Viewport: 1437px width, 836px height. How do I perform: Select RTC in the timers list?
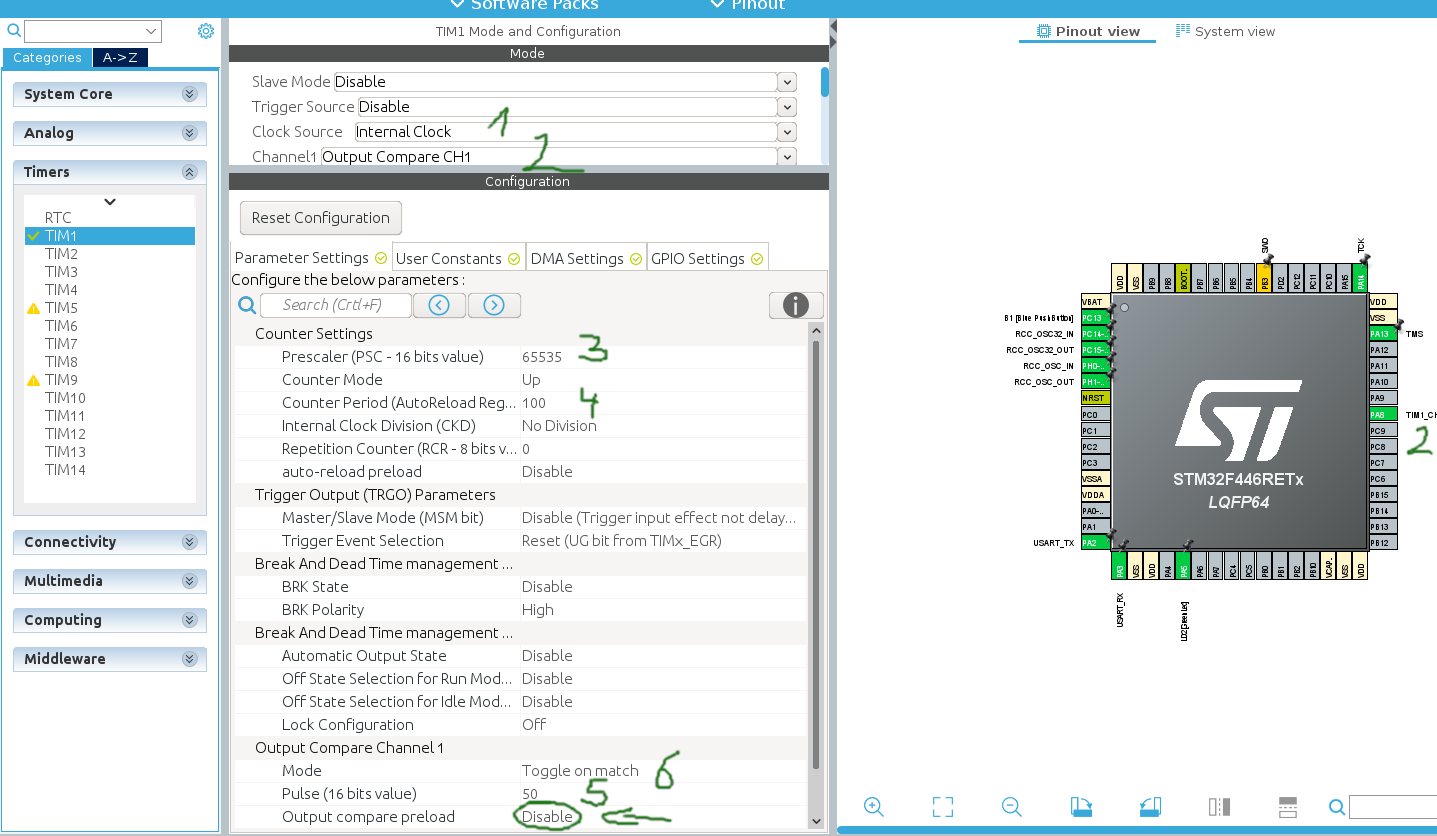pyautogui.click(x=58, y=218)
